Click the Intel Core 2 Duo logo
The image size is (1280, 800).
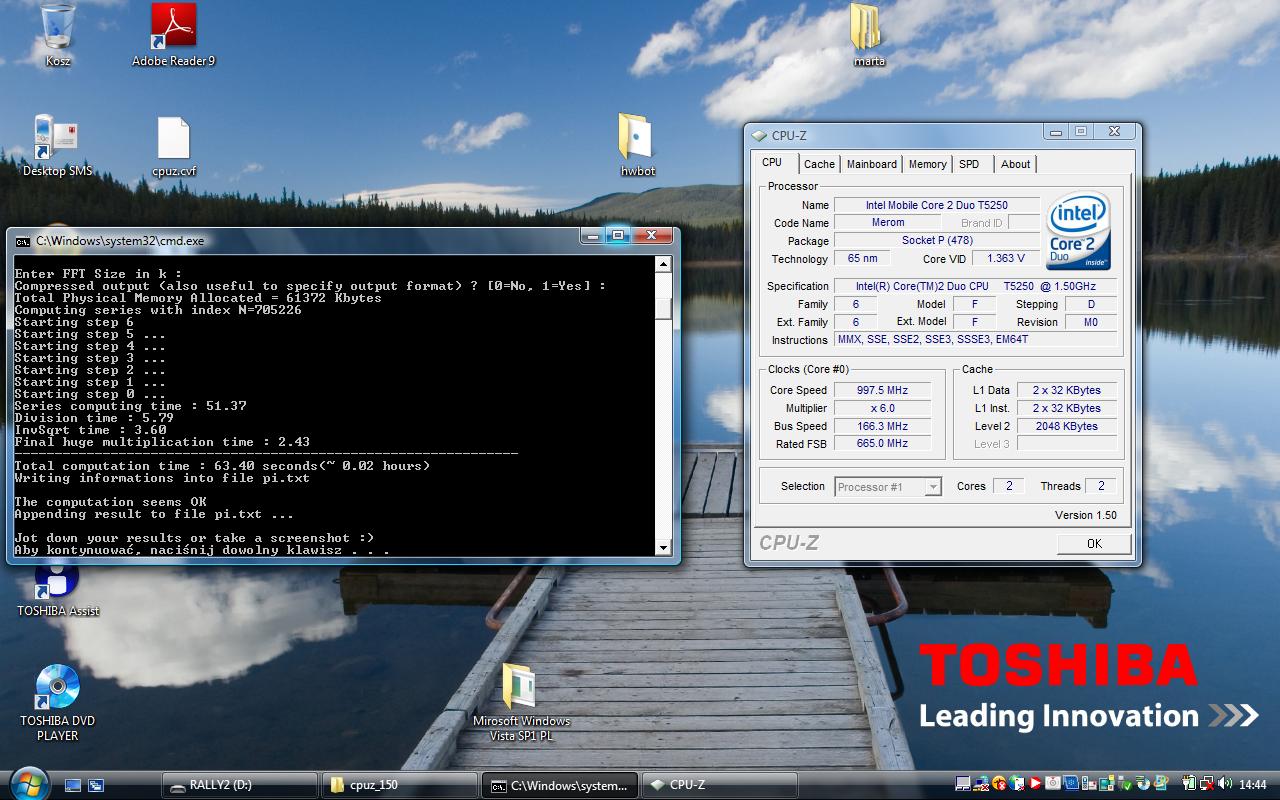click(x=1079, y=231)
